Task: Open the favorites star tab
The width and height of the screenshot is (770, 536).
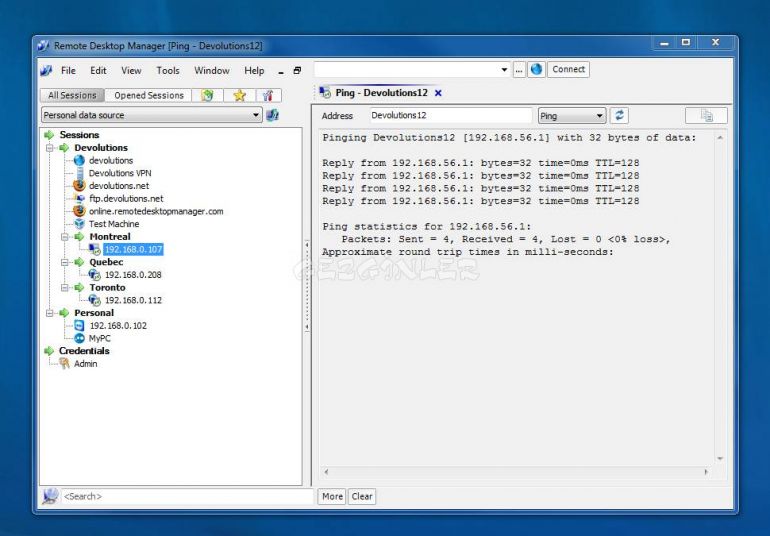Action: click(x=239, y=95)
